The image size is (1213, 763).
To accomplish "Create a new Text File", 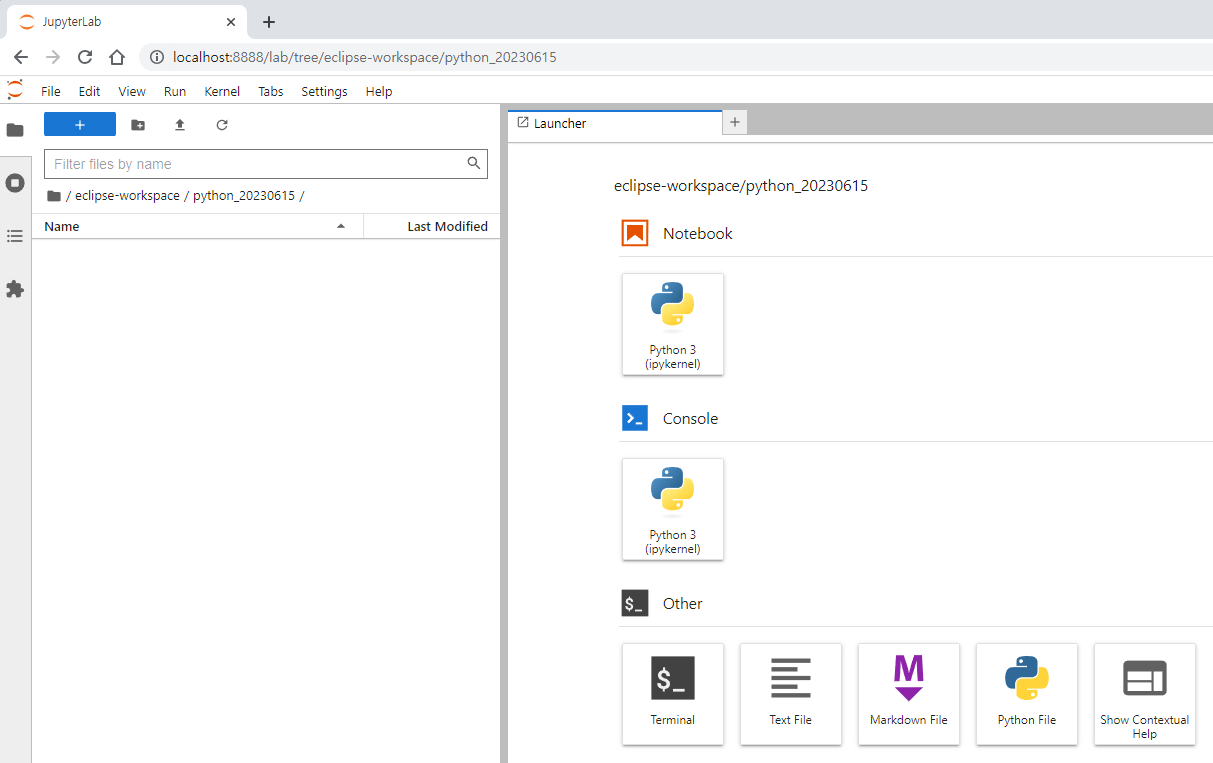I will coord(791,695).
